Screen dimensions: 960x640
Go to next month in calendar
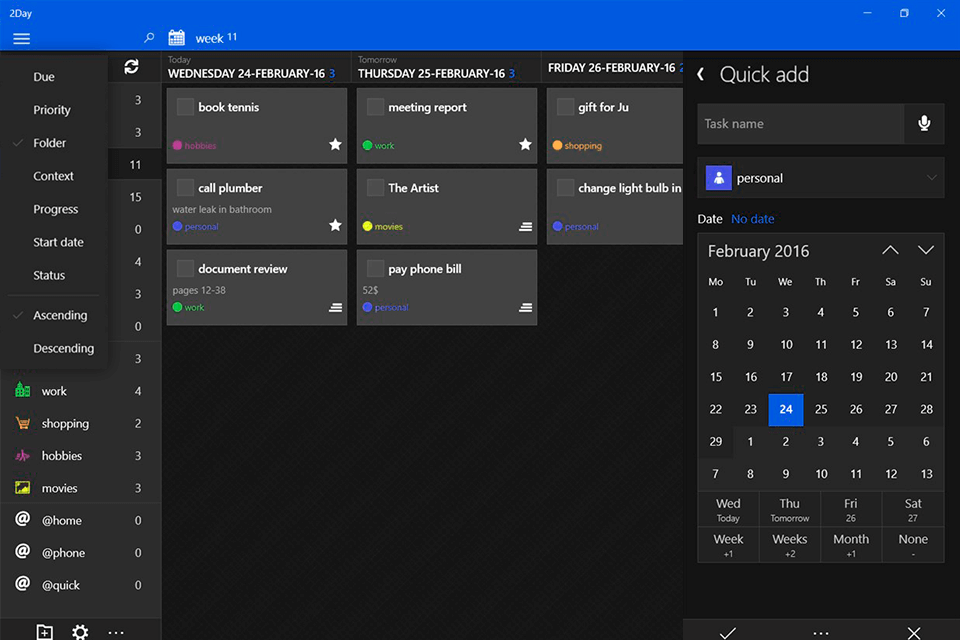point(926,250)
